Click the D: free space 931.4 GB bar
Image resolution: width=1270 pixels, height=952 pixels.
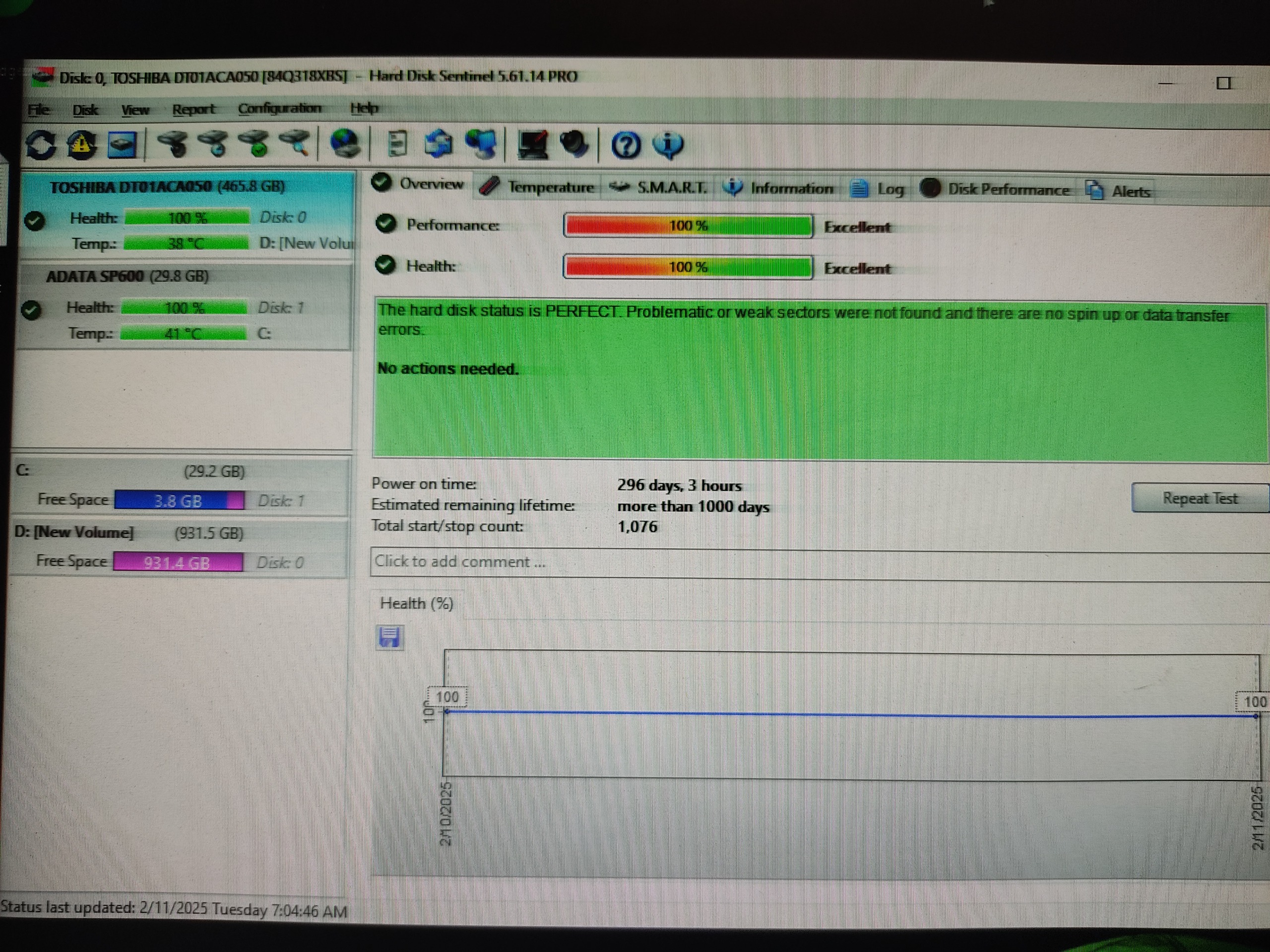pyautogui.click(x=178, y=562)
